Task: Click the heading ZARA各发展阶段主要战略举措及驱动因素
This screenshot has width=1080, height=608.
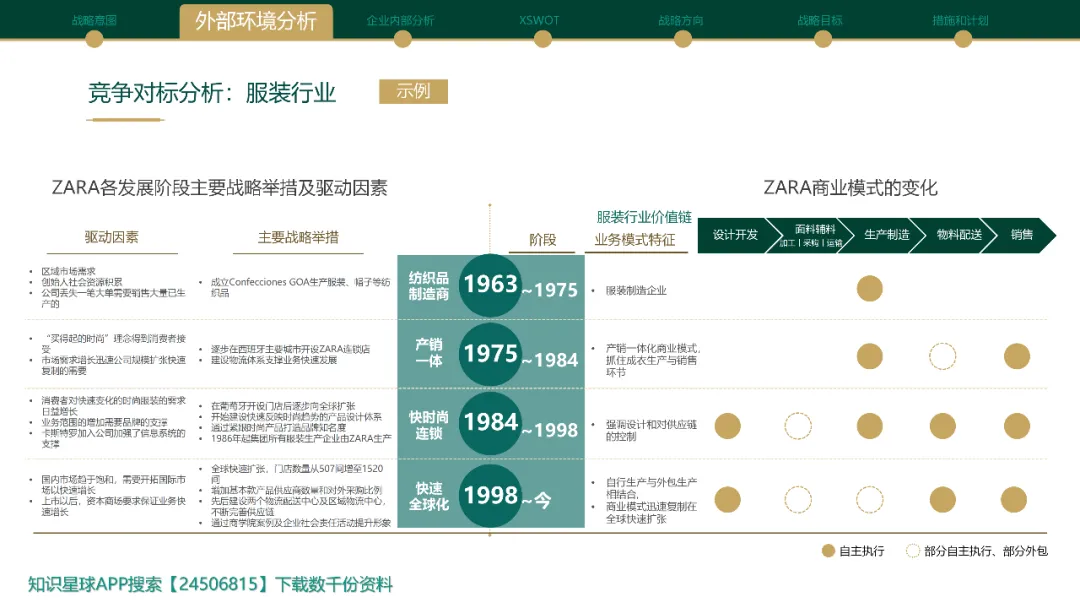Action: pyautogui.click(x=220, y=187)
